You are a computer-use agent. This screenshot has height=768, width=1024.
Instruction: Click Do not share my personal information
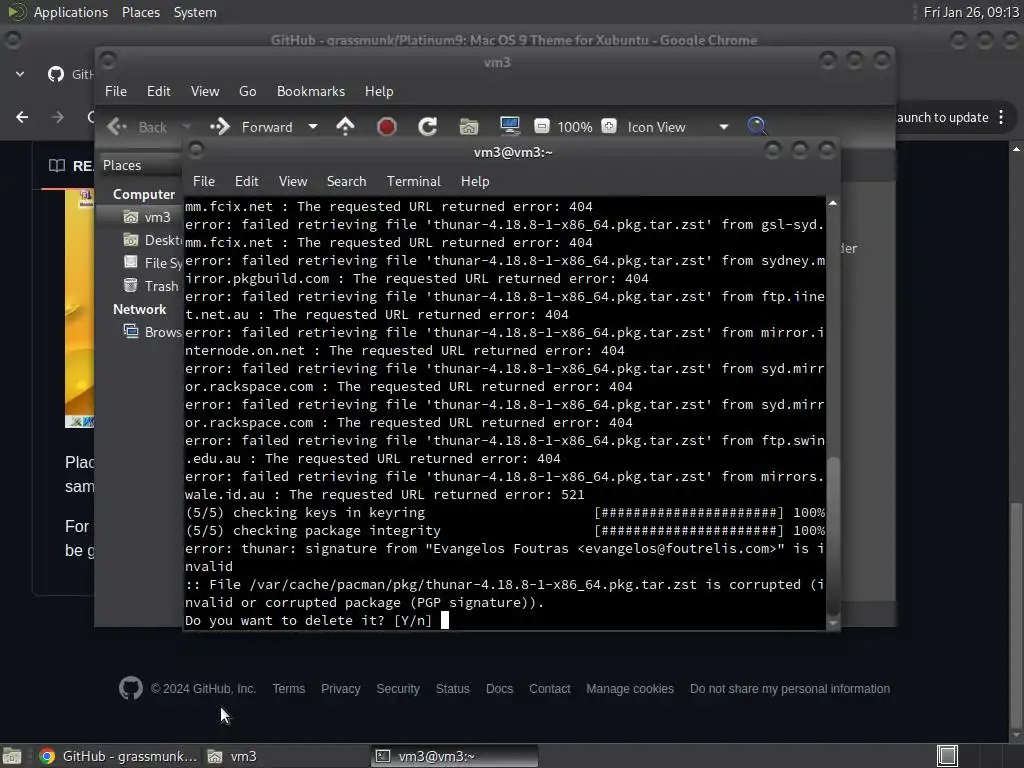[790, 689]
